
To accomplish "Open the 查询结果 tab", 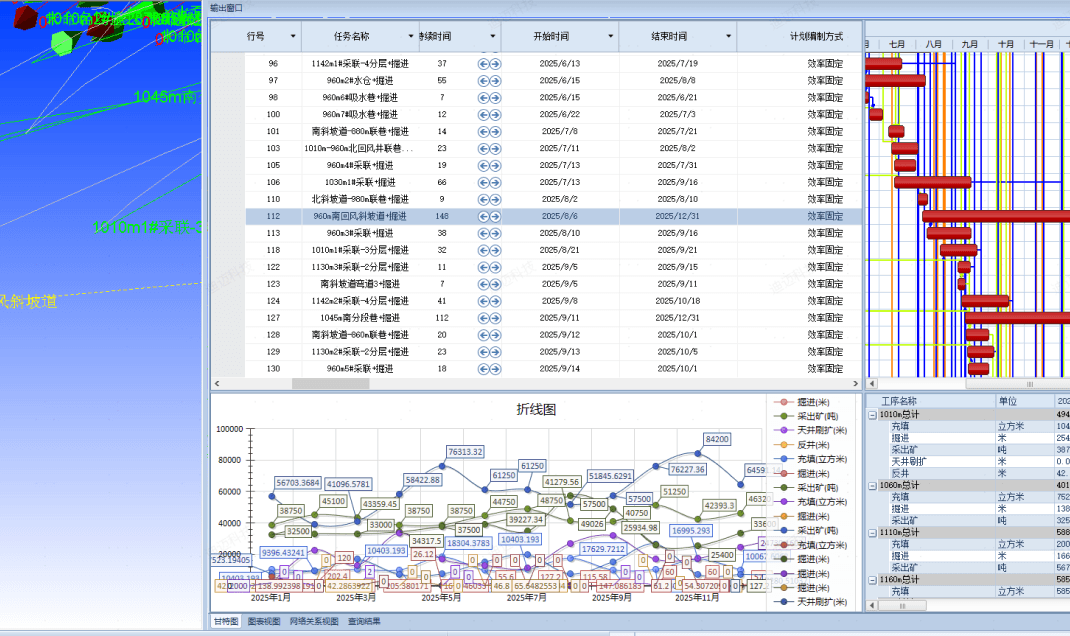I will 364,622.
